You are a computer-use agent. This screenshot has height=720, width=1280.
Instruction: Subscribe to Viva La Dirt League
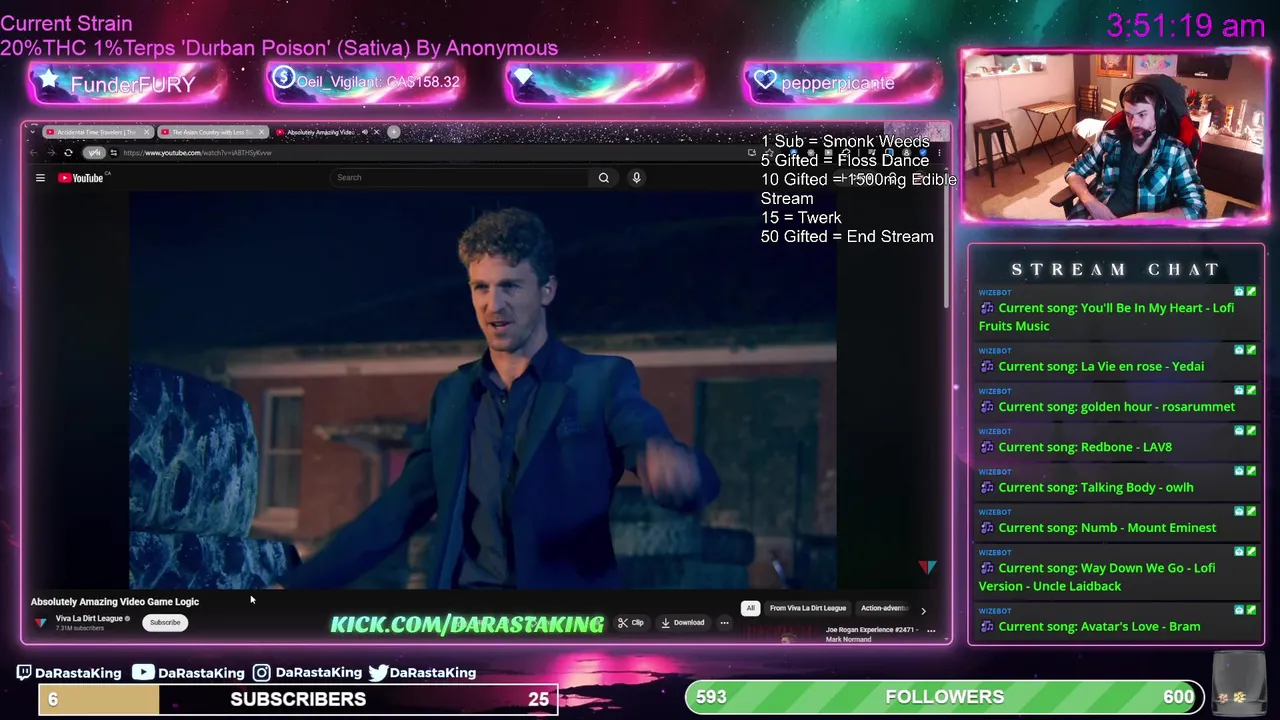coord(165,623)
